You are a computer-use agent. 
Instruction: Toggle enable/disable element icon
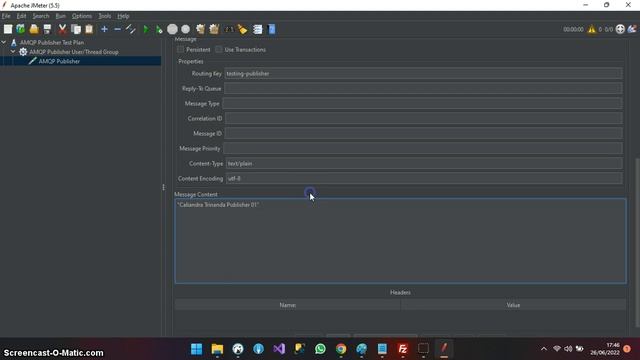[131, 29]
